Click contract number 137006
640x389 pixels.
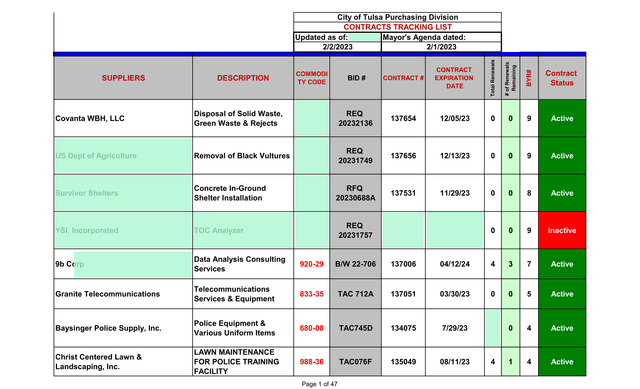pos(403,264)
